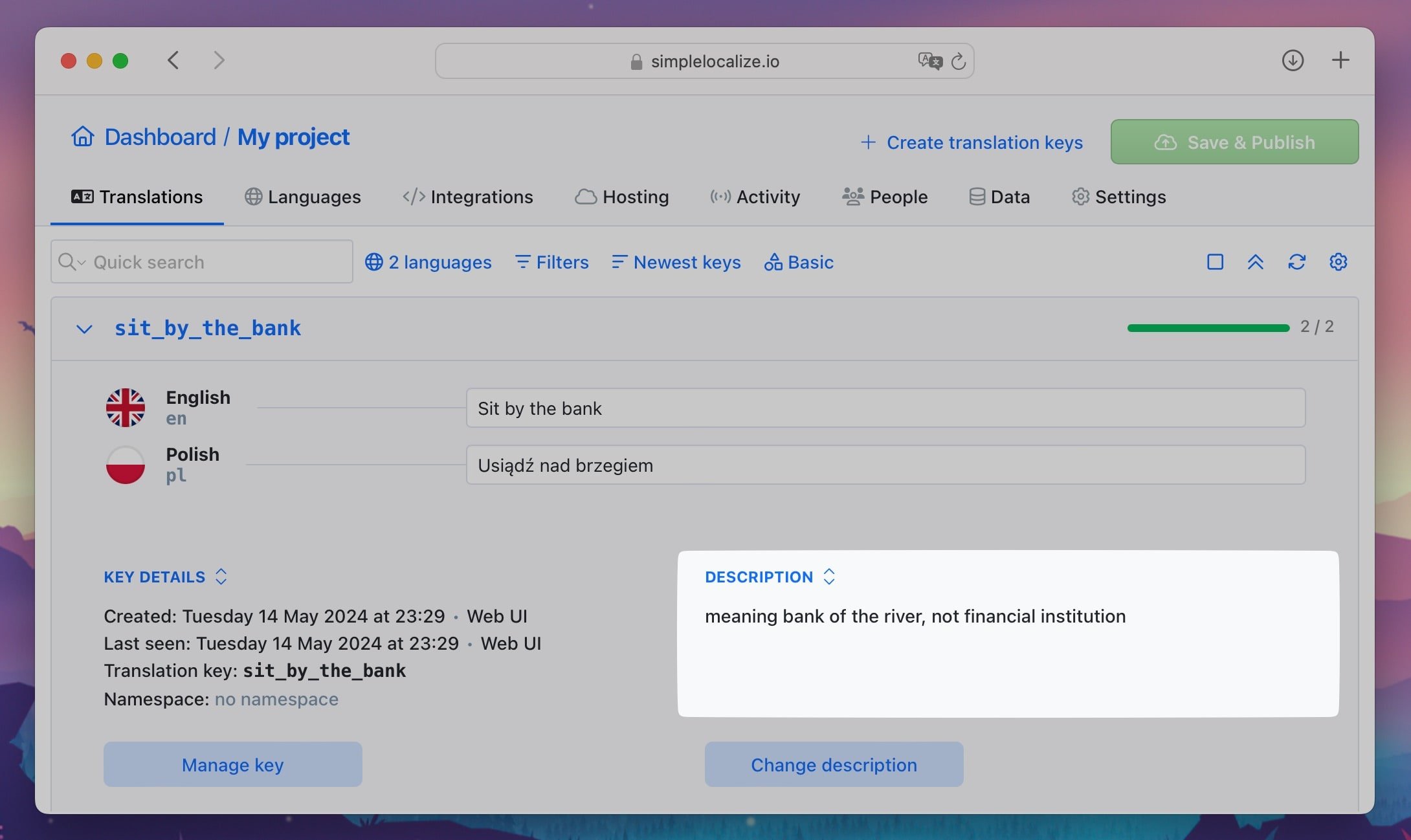Viewport: 1411px width, 840px height.
Task: Open the Translations tab
Action: point(137,197)
